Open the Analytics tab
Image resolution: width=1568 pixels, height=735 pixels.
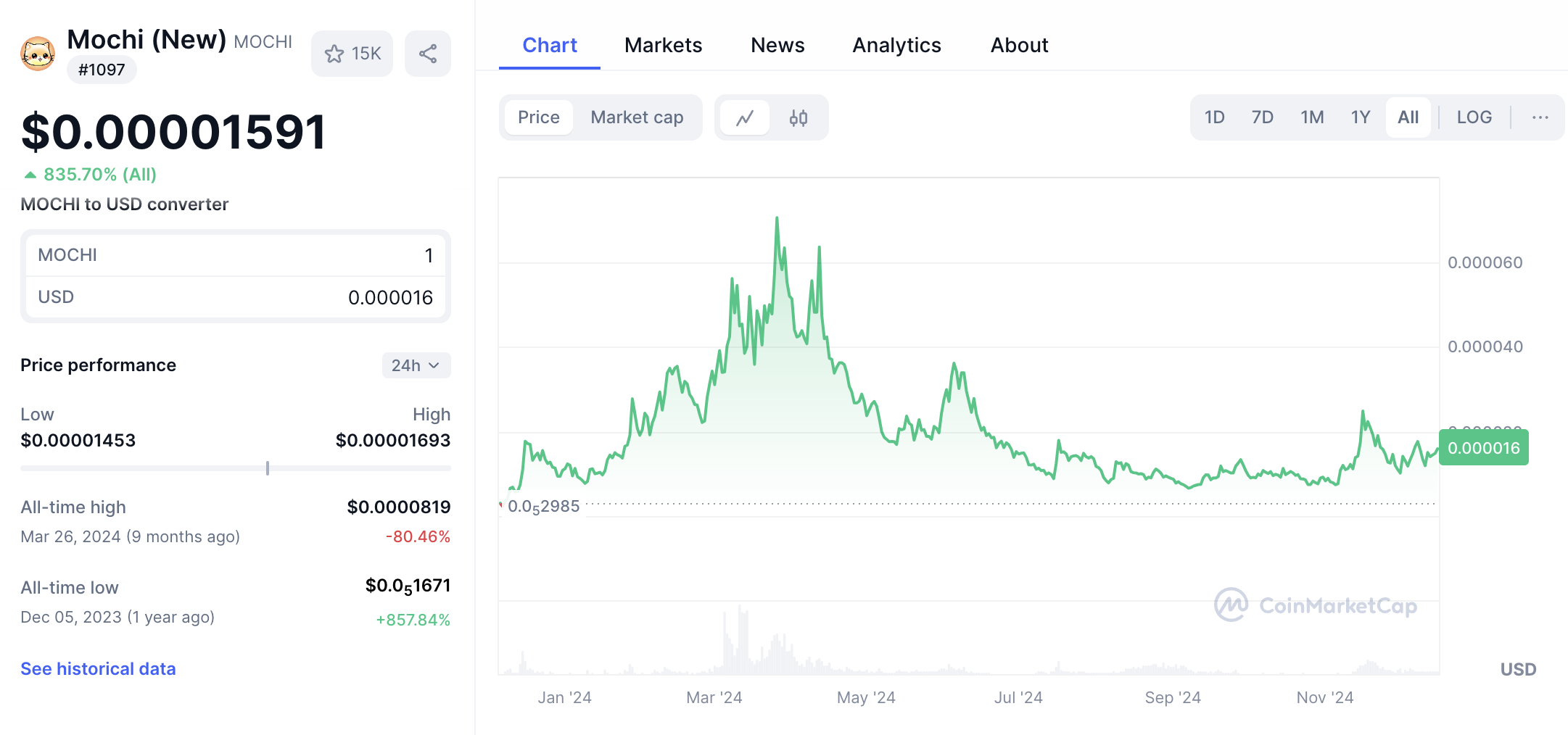[x=896, y=45]
